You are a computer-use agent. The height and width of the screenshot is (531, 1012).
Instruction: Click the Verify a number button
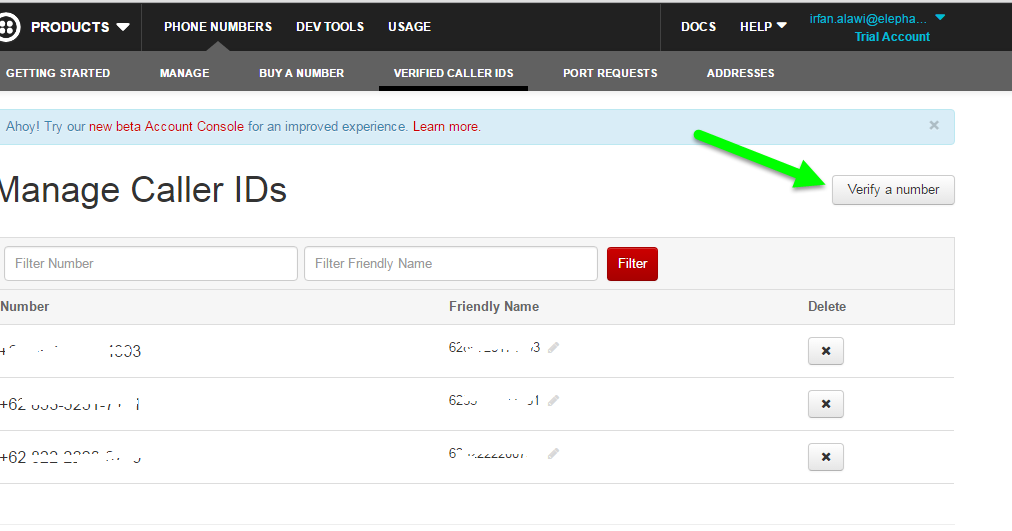893,190
